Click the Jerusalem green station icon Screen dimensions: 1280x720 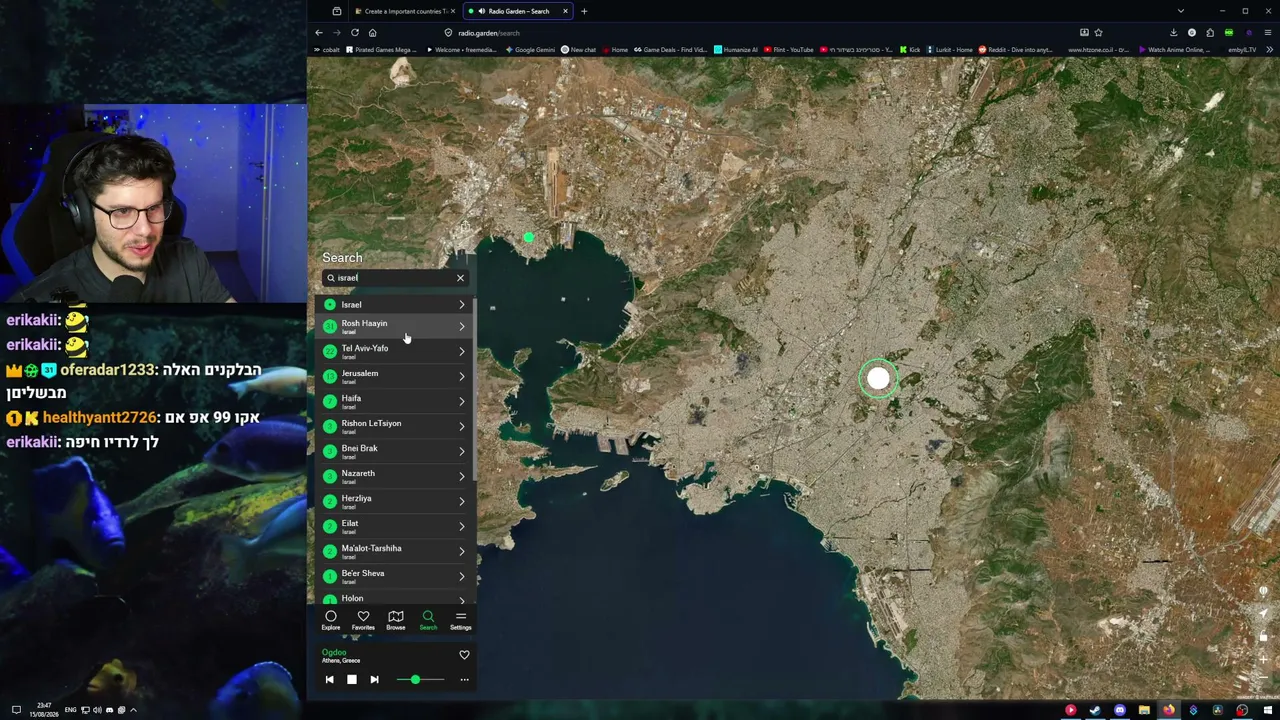tap(330, 376)
